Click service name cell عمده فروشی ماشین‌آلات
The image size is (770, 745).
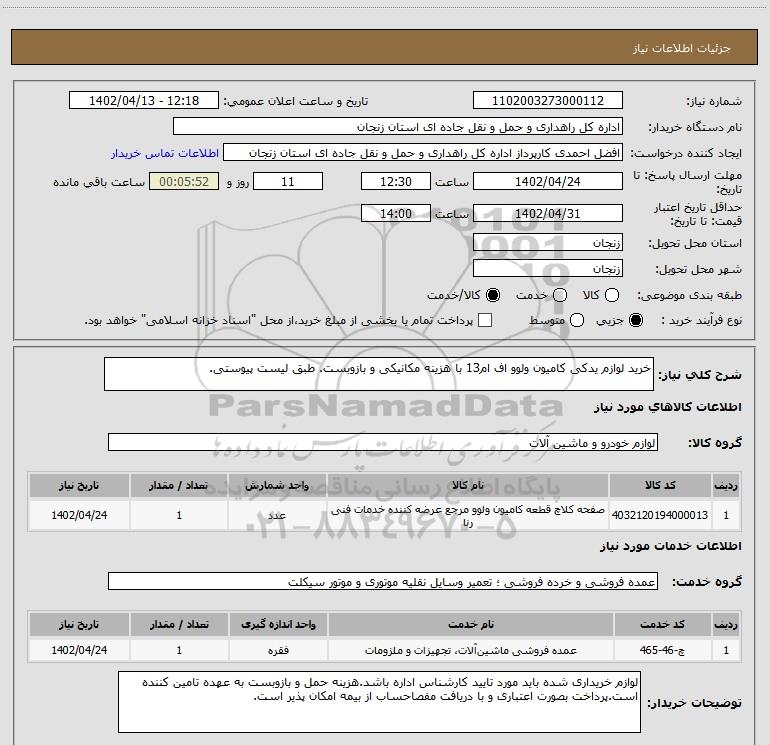tap(471, 650)
